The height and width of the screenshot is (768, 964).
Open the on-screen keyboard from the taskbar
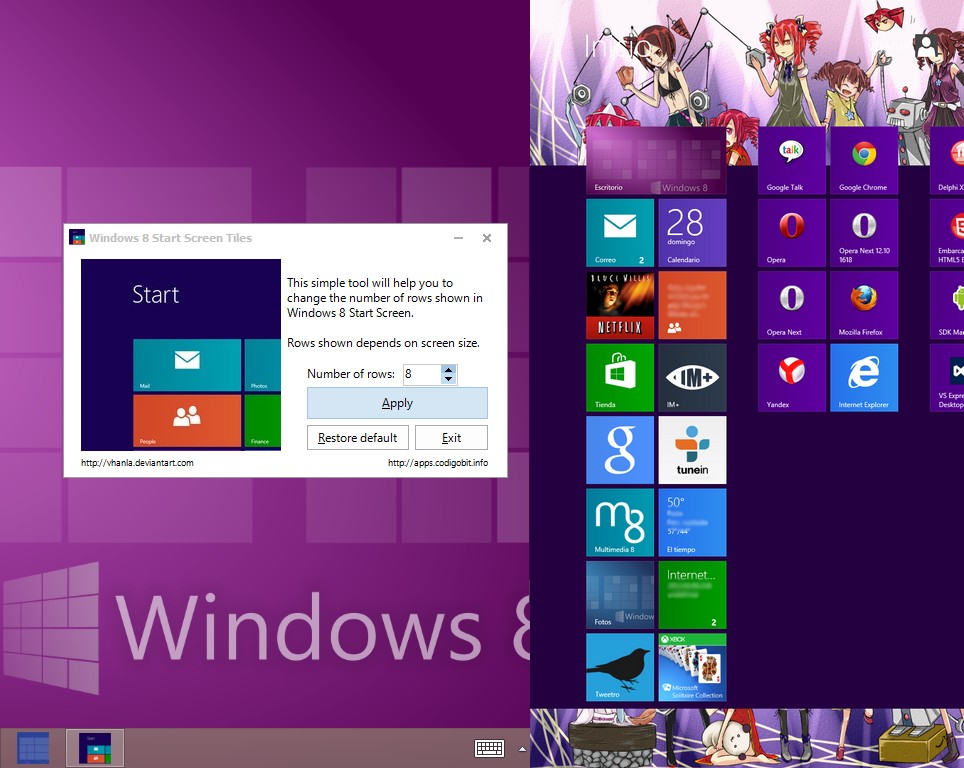click(x=490, y=748)
